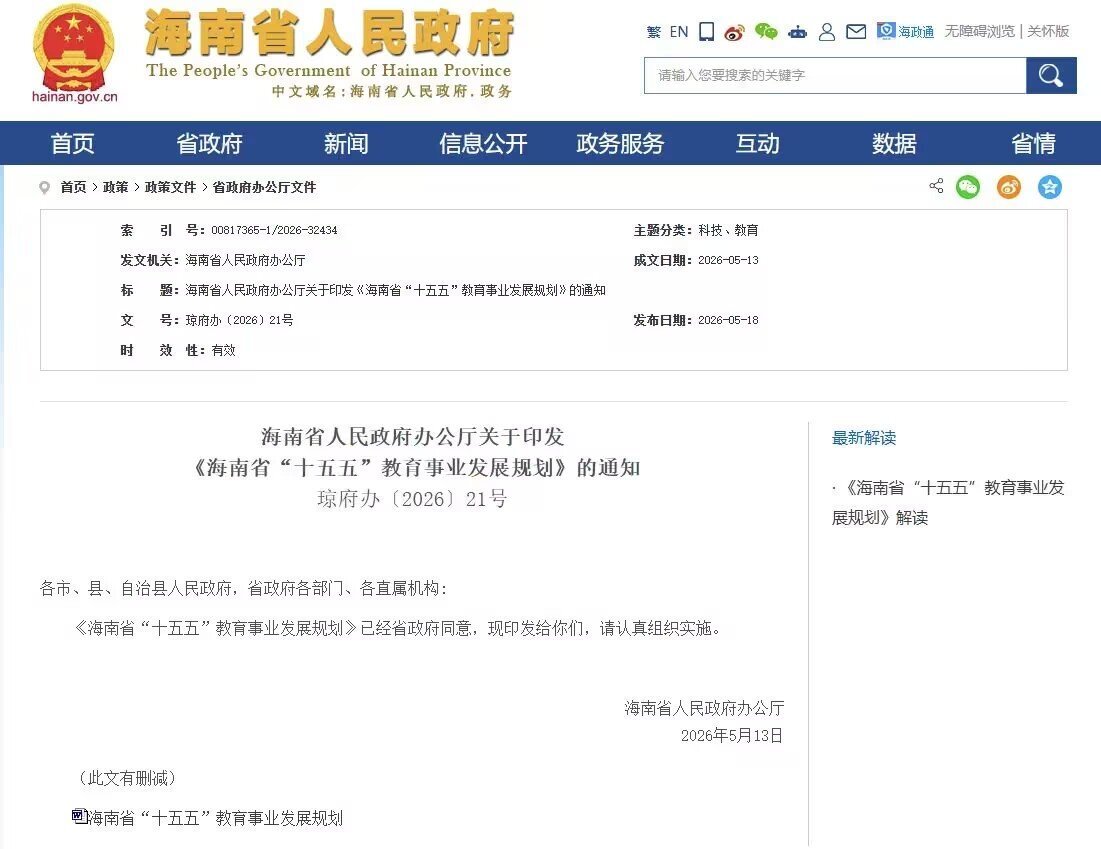Share page via green WeChat icon
This screenshot has height=849, width=1101.
point(968,187)
